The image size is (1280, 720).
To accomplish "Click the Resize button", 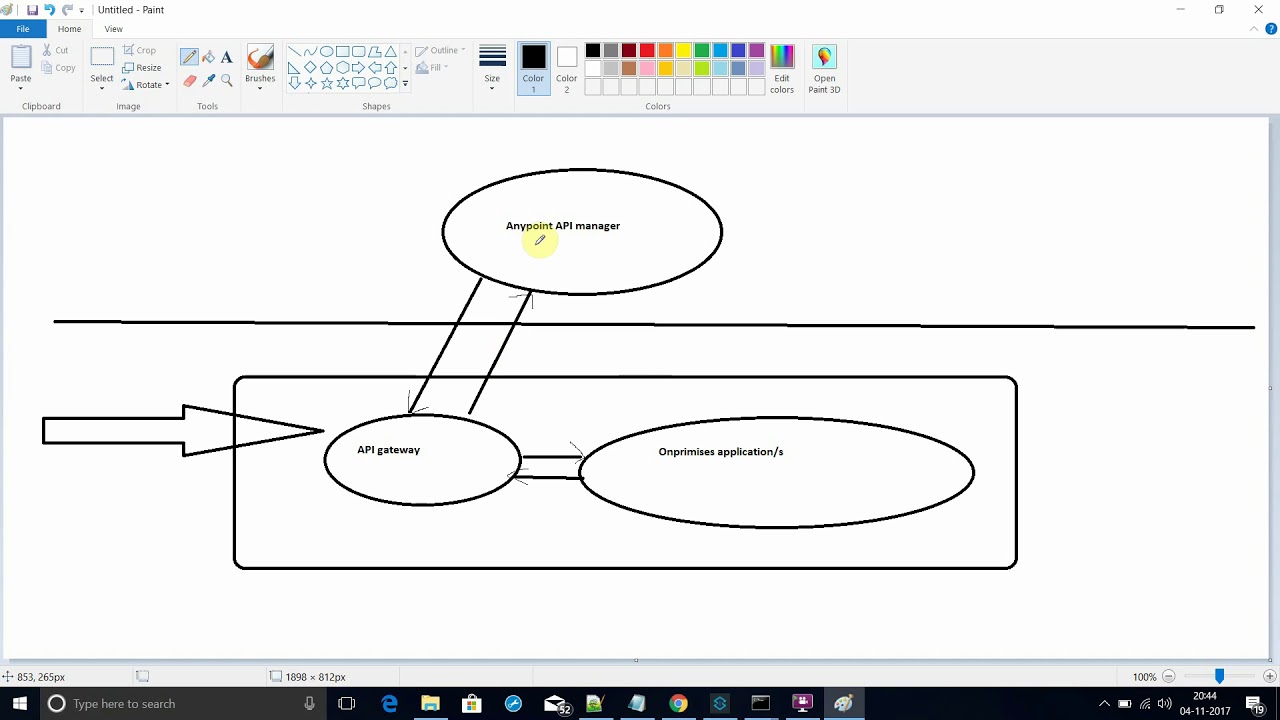I will click(x=142, y=68).
